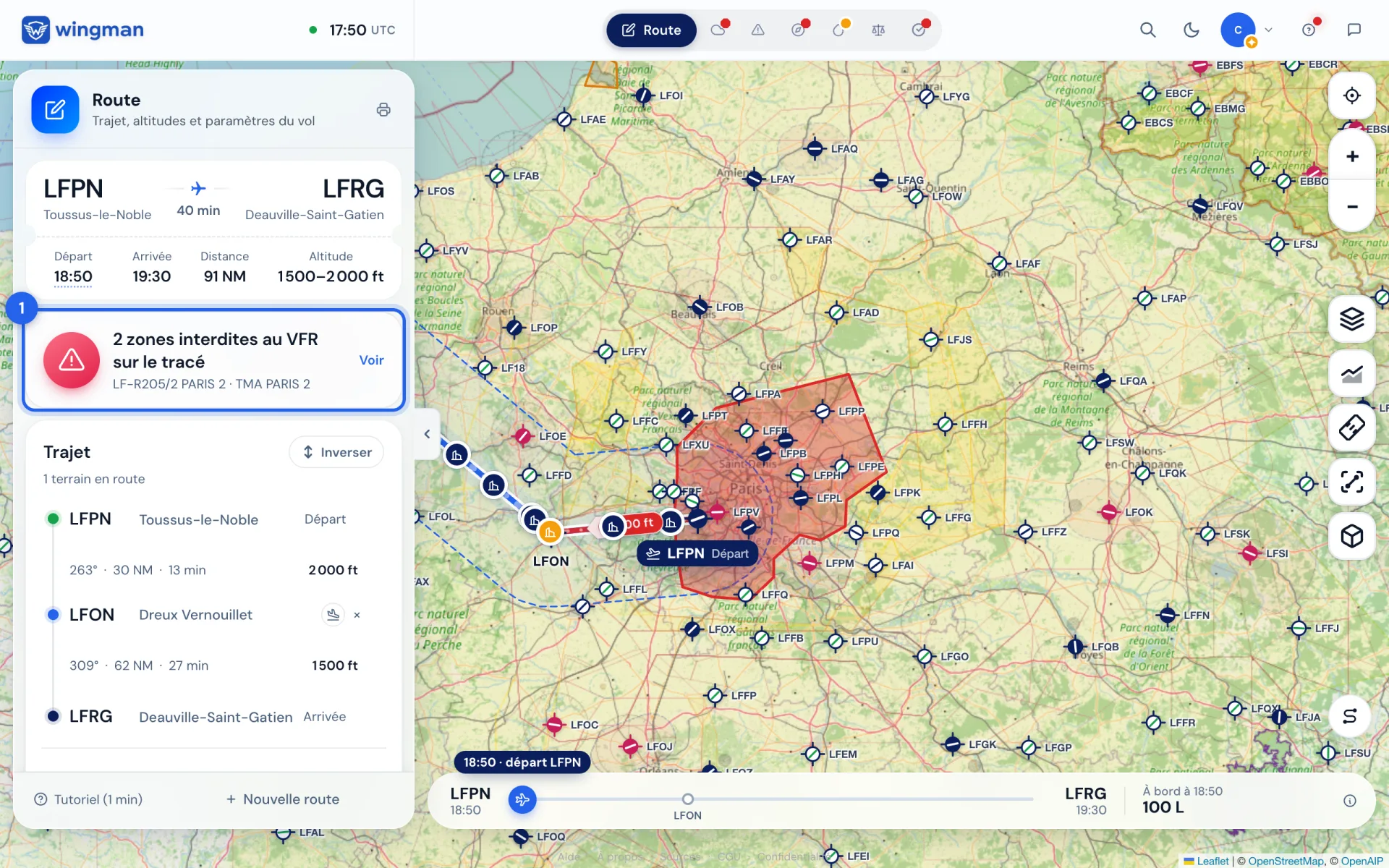Select LFRG Deauville-Saint-Gatien arrival row
Image resolution: width=1389 pixels, height=868 pixels.
pos(214,717)
